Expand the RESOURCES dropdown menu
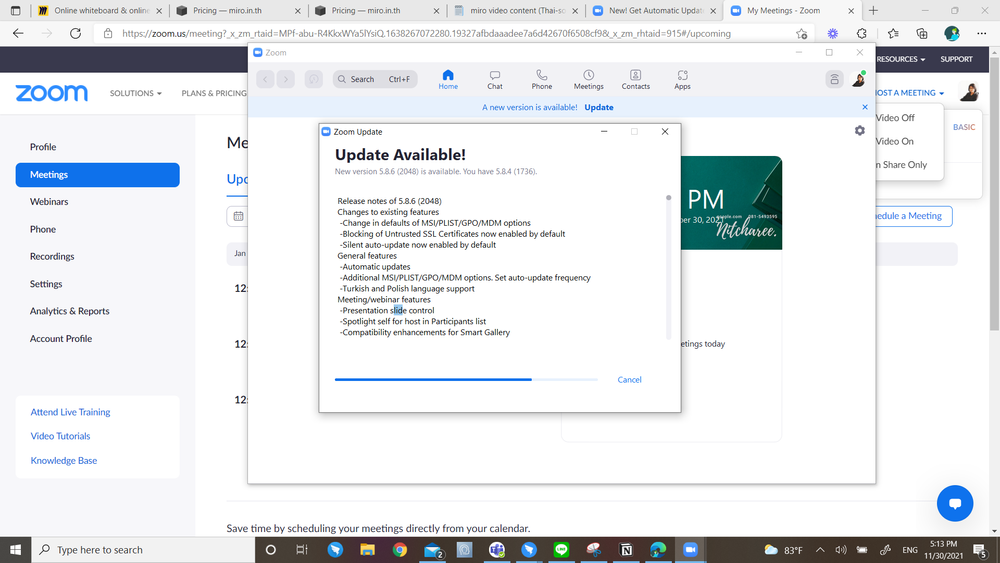This screenshot has height=563, width=1000. tap(901, 59)
